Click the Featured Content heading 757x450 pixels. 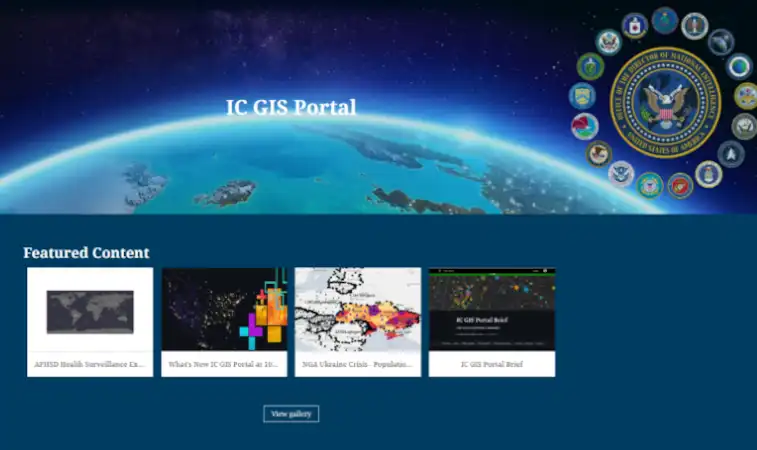(86, 253)
